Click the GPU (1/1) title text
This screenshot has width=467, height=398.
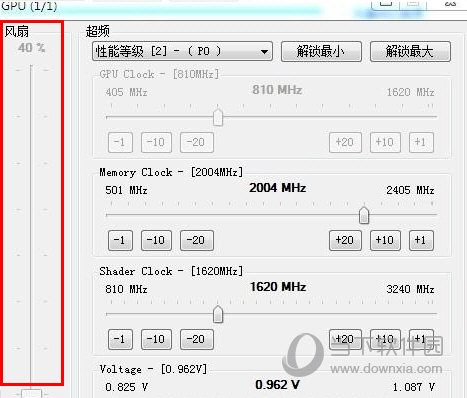point(29,6)
